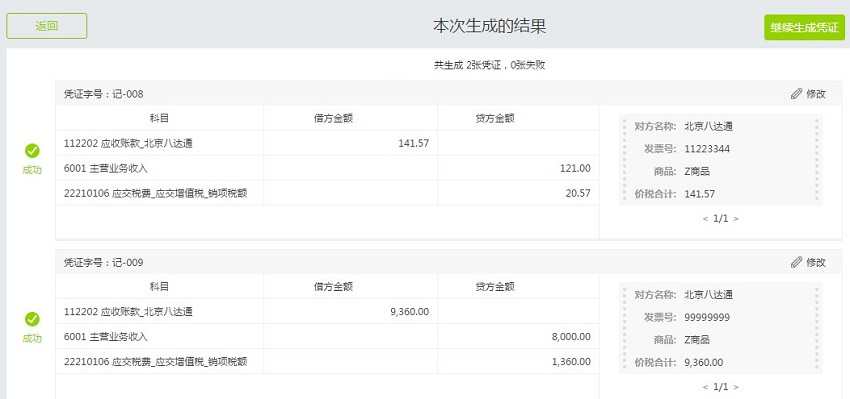Click pencil edit icon for voucher 记-008
Screen dimensions: 850x399
(x=796, y=94)
